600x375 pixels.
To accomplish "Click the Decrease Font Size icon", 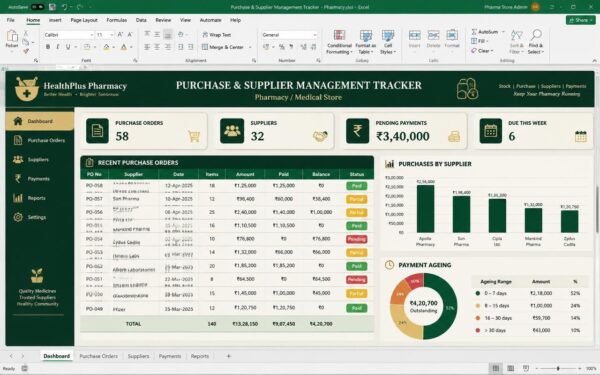I will [x=130, y=35].
